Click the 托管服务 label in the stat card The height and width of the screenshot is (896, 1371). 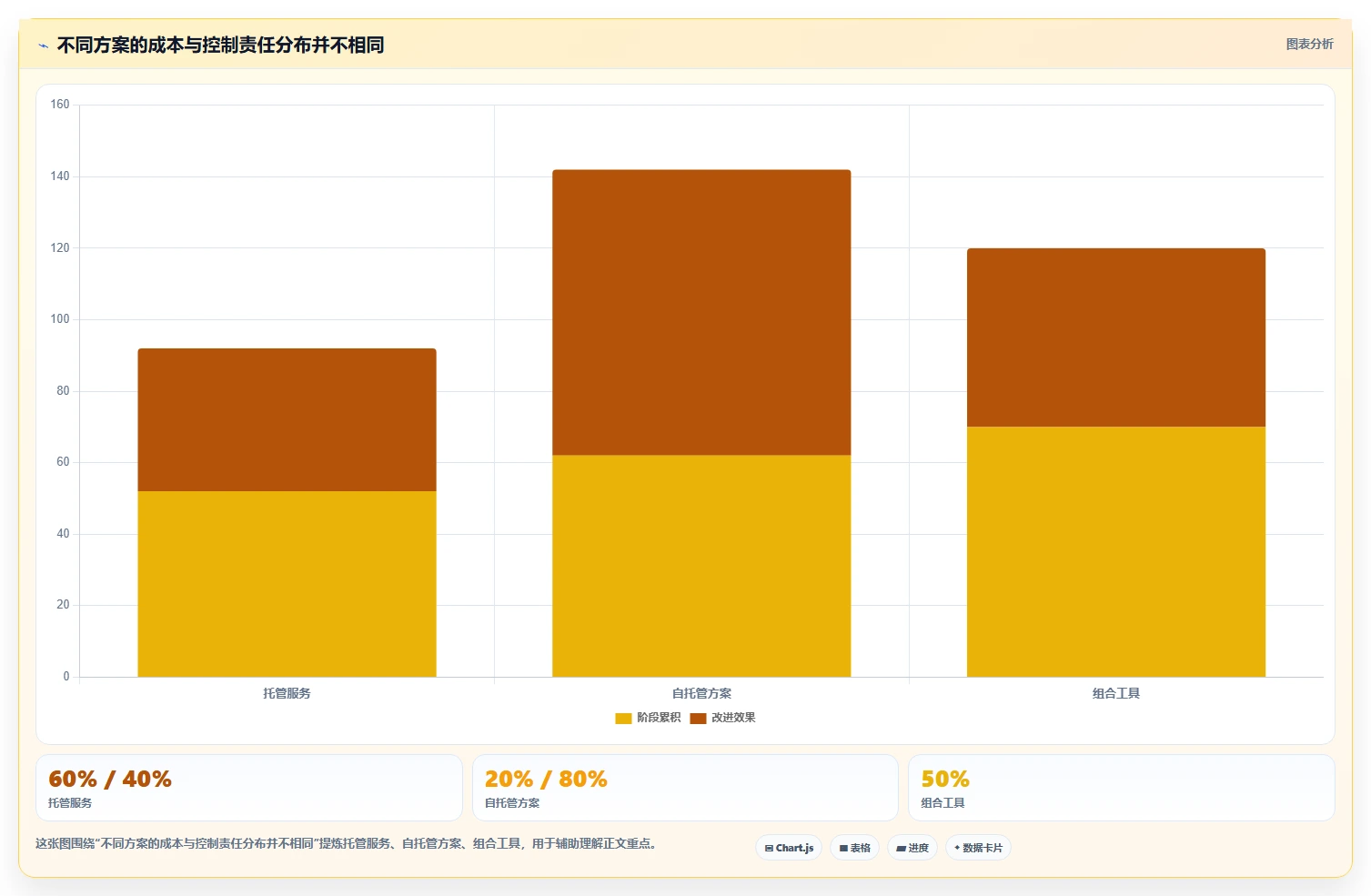click(x=70, y=803)
